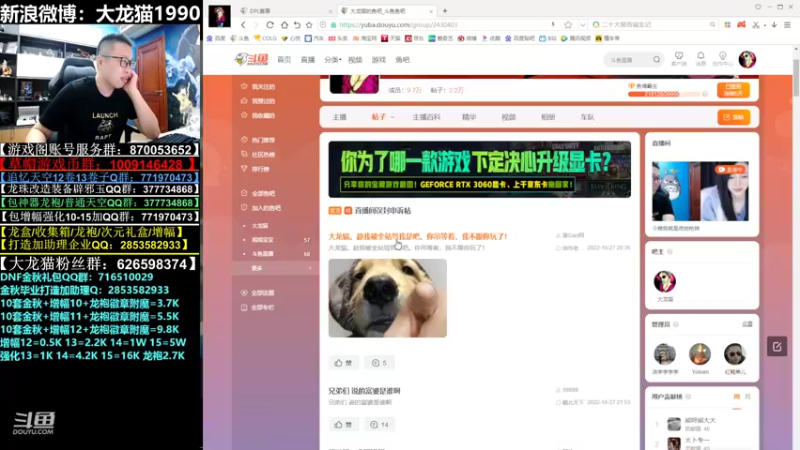
Task: Open the customer service icon in header
Action: pos(679,58)
